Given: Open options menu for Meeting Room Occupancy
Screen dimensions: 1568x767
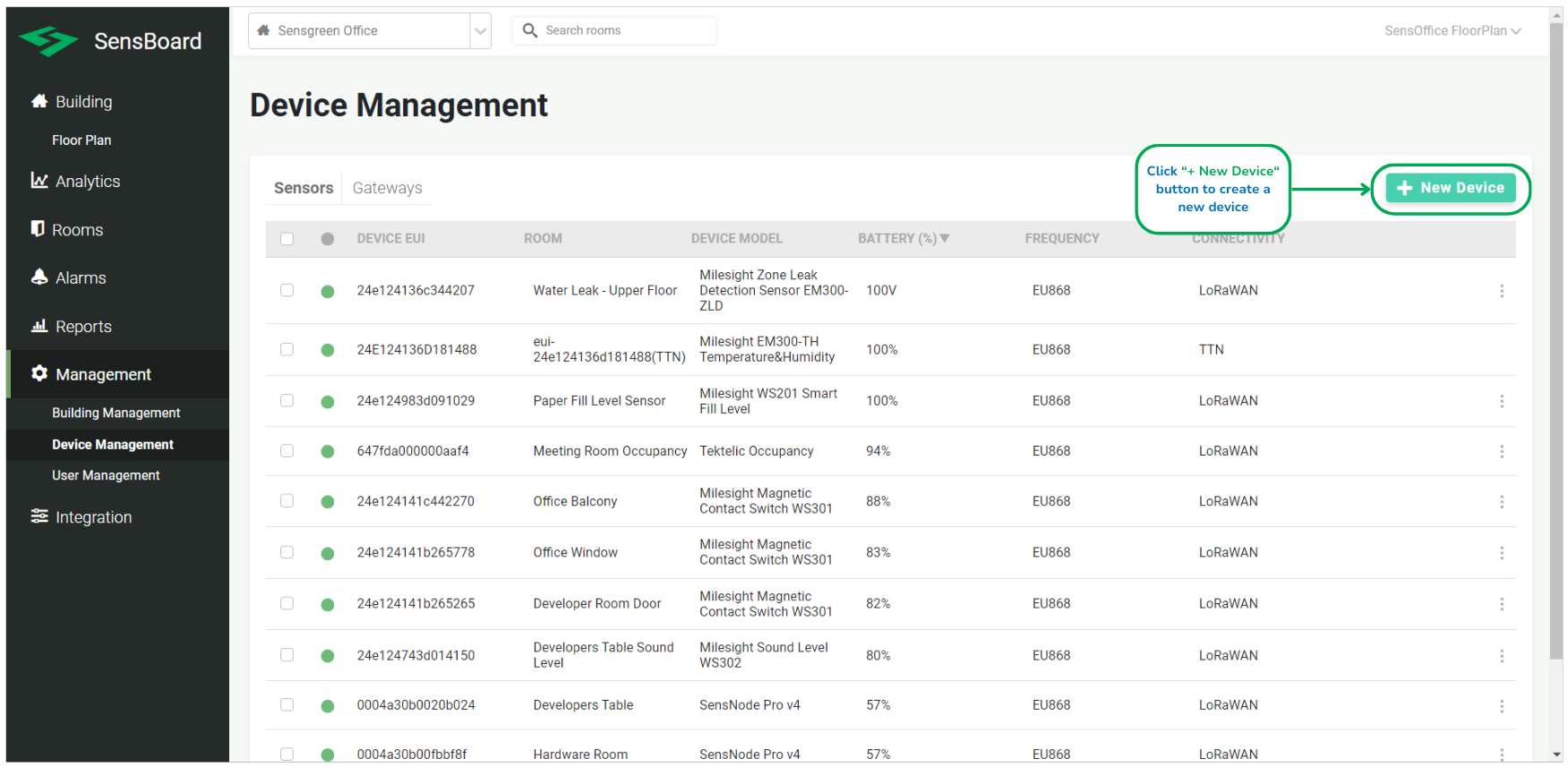Looking at the screenshot, I should coord(1502,452).
